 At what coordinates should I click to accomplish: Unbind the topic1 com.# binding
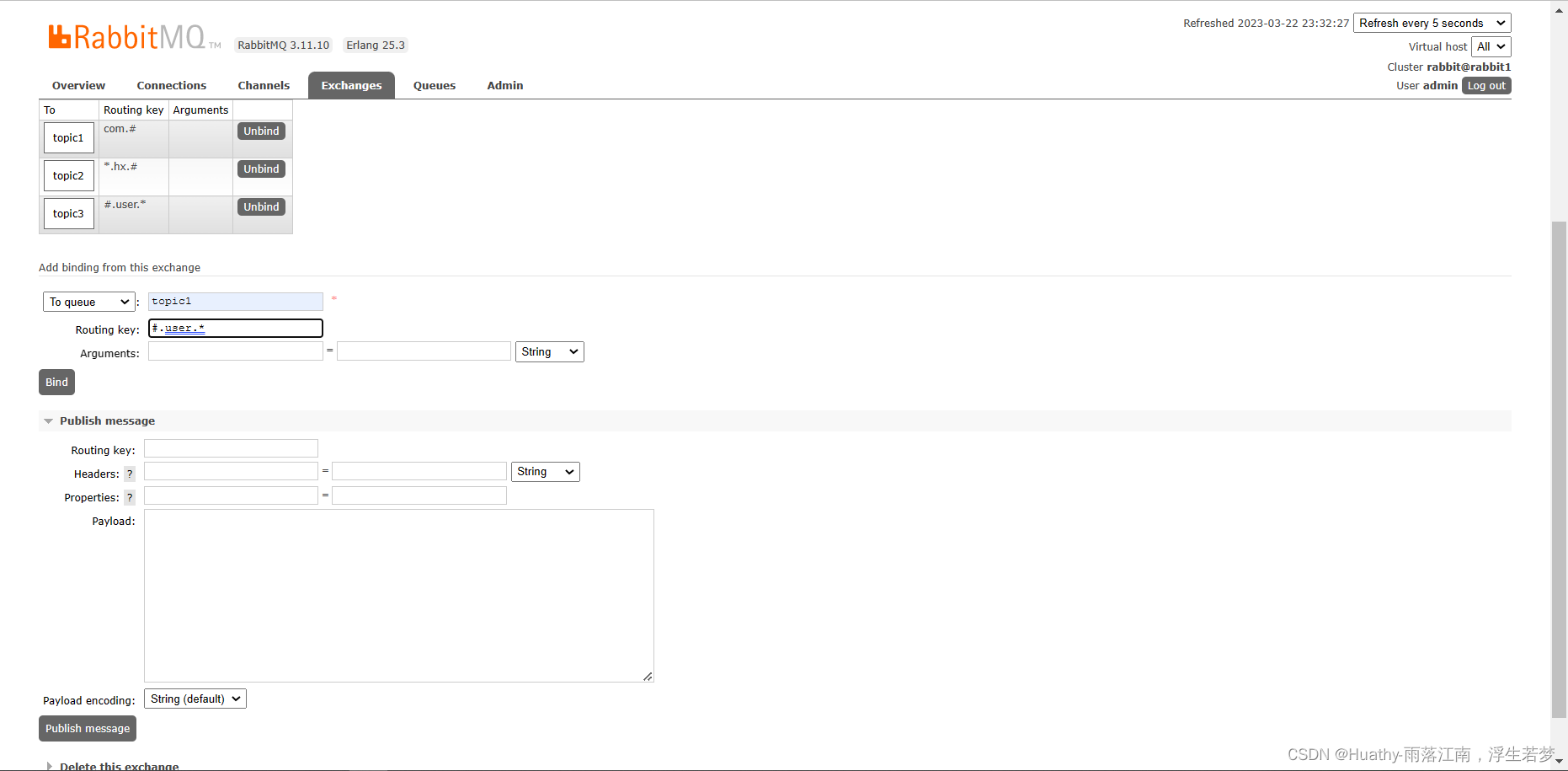pyautogui.click(x=261, y=131)
